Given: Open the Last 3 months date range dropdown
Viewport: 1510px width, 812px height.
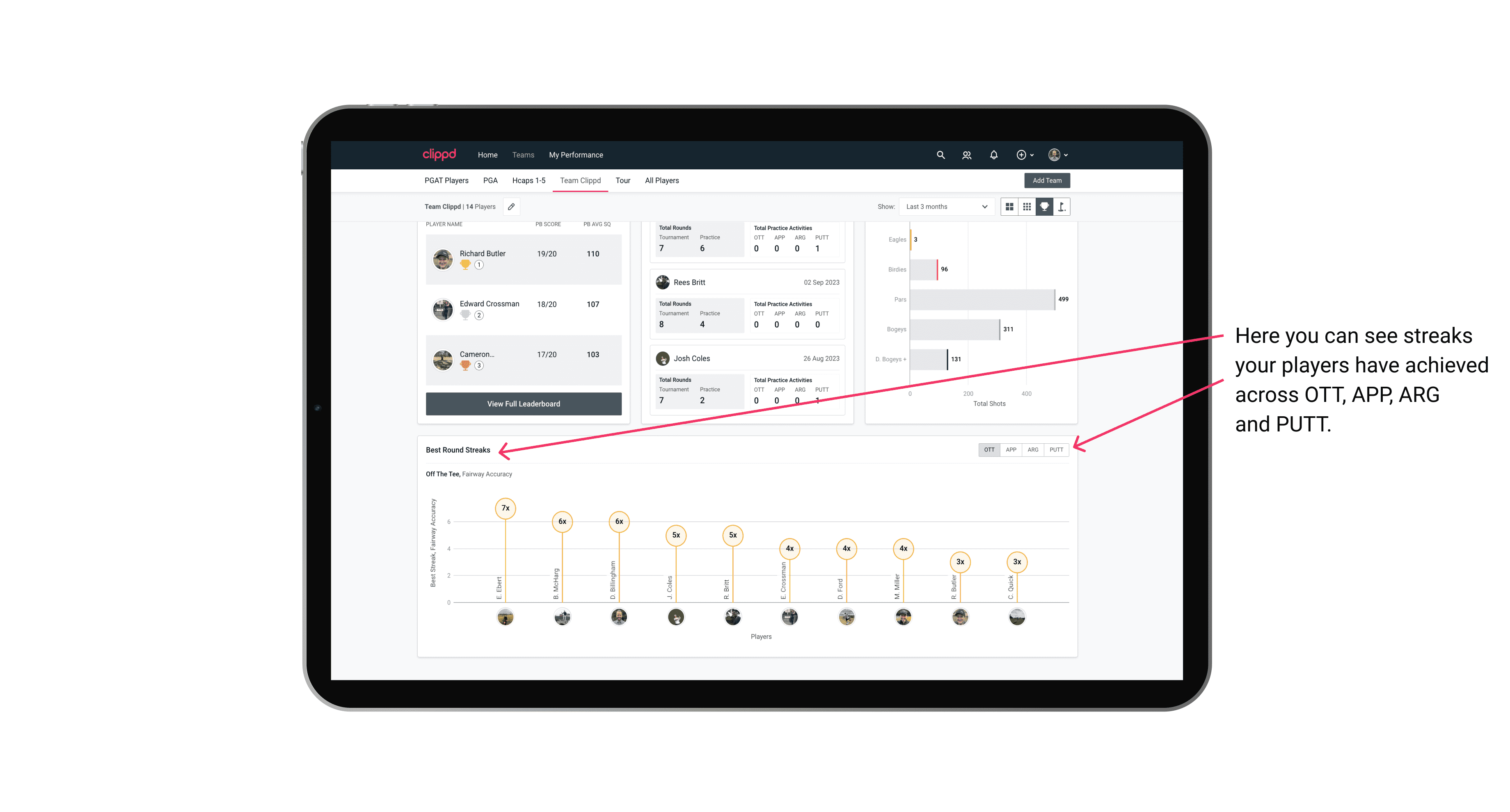Looking at the screenshot, I should pos(945,207).
